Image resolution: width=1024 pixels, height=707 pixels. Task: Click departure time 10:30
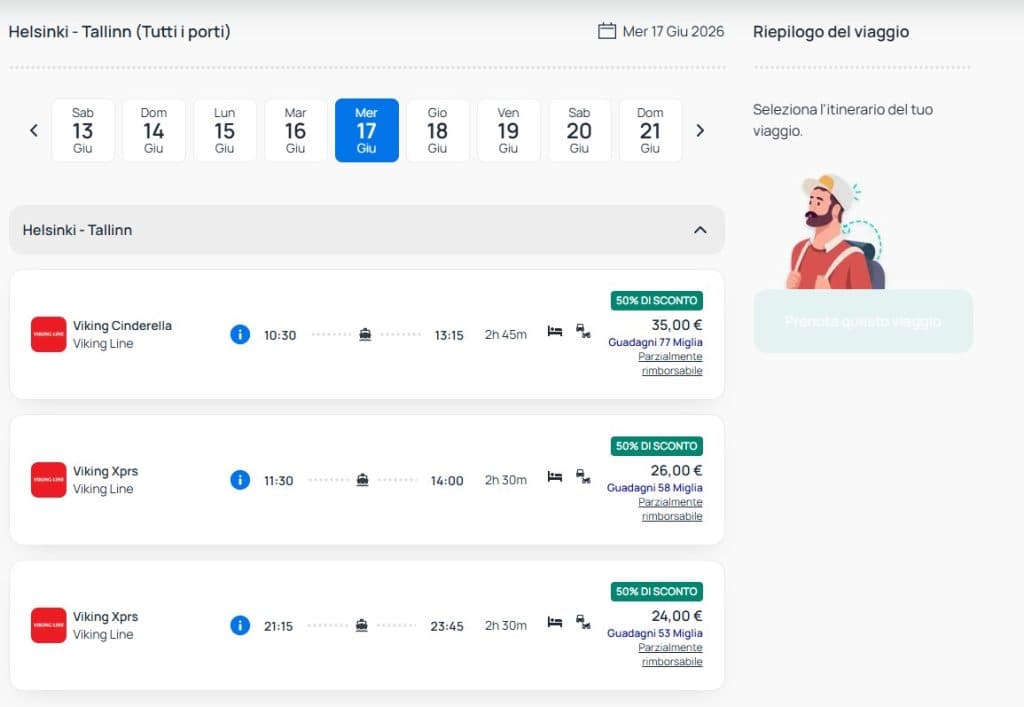(280, 335)
